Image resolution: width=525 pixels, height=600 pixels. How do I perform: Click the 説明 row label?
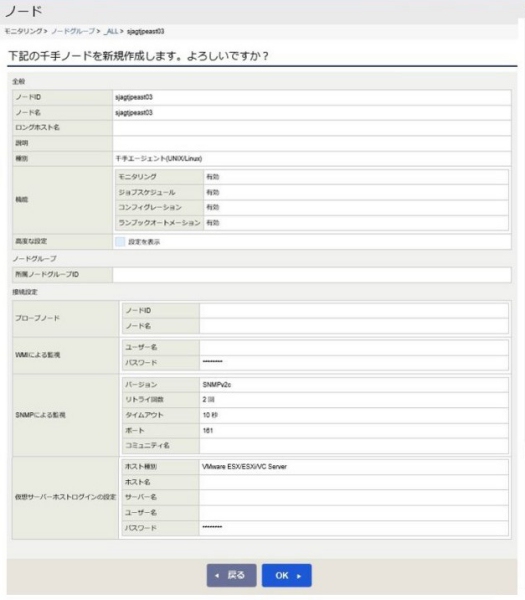(22, 143)
